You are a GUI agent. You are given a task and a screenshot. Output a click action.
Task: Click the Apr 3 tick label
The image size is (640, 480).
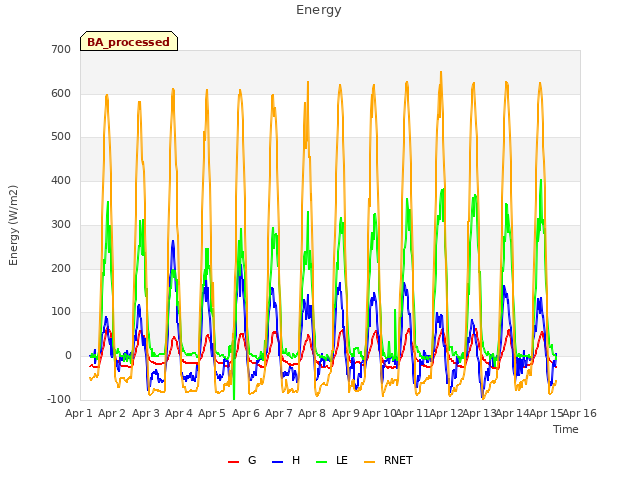(x=146, y=413)
